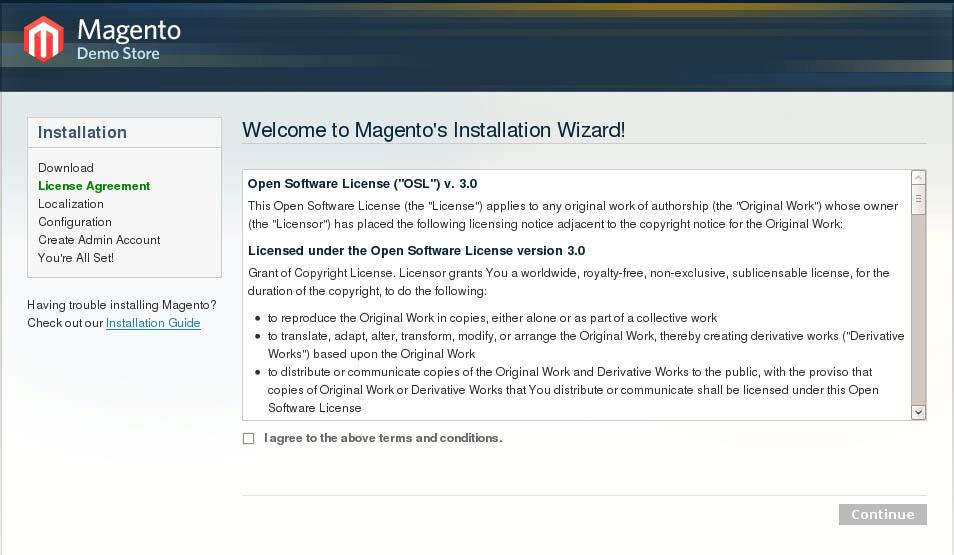Open the Installation Guide link
954x555 pixels.
pyautogui.click(x=153, y=323)
